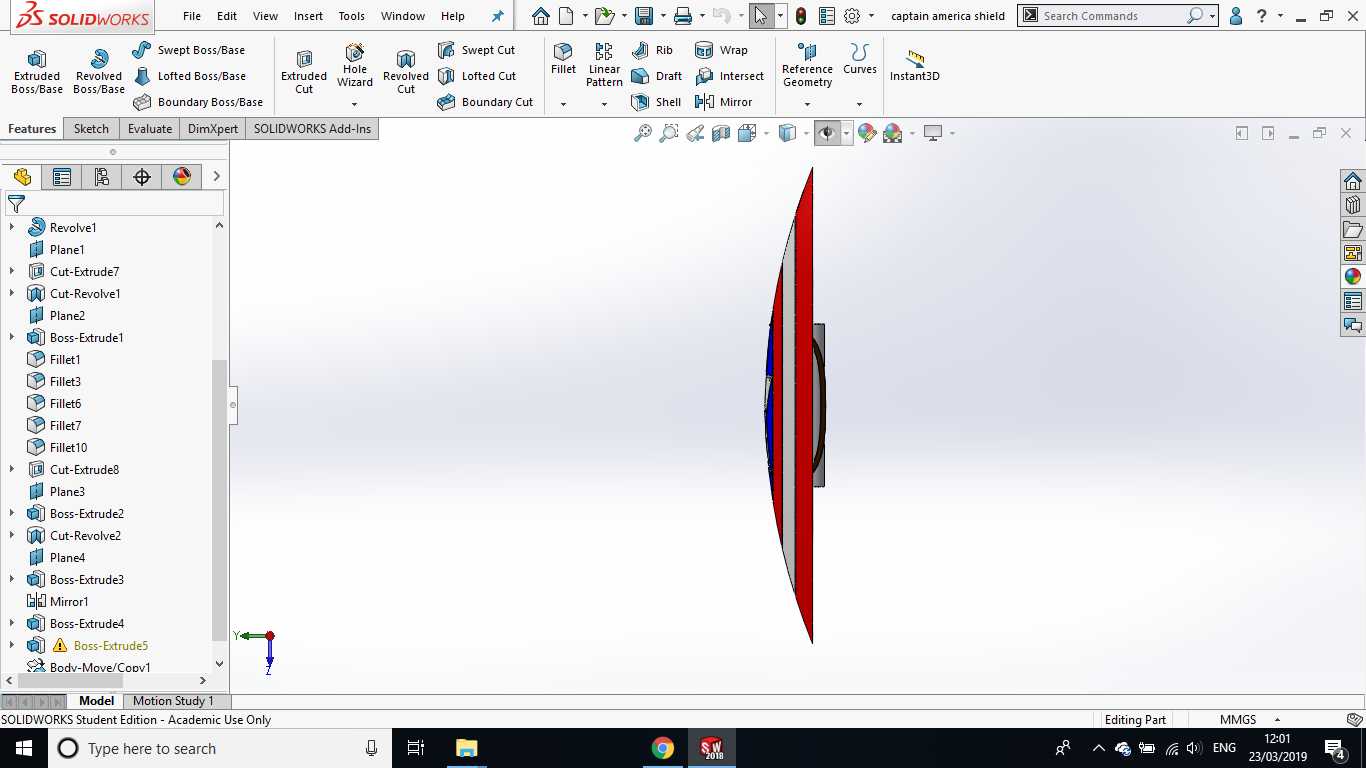Open the Windows Start menu

tap(23, 748)
